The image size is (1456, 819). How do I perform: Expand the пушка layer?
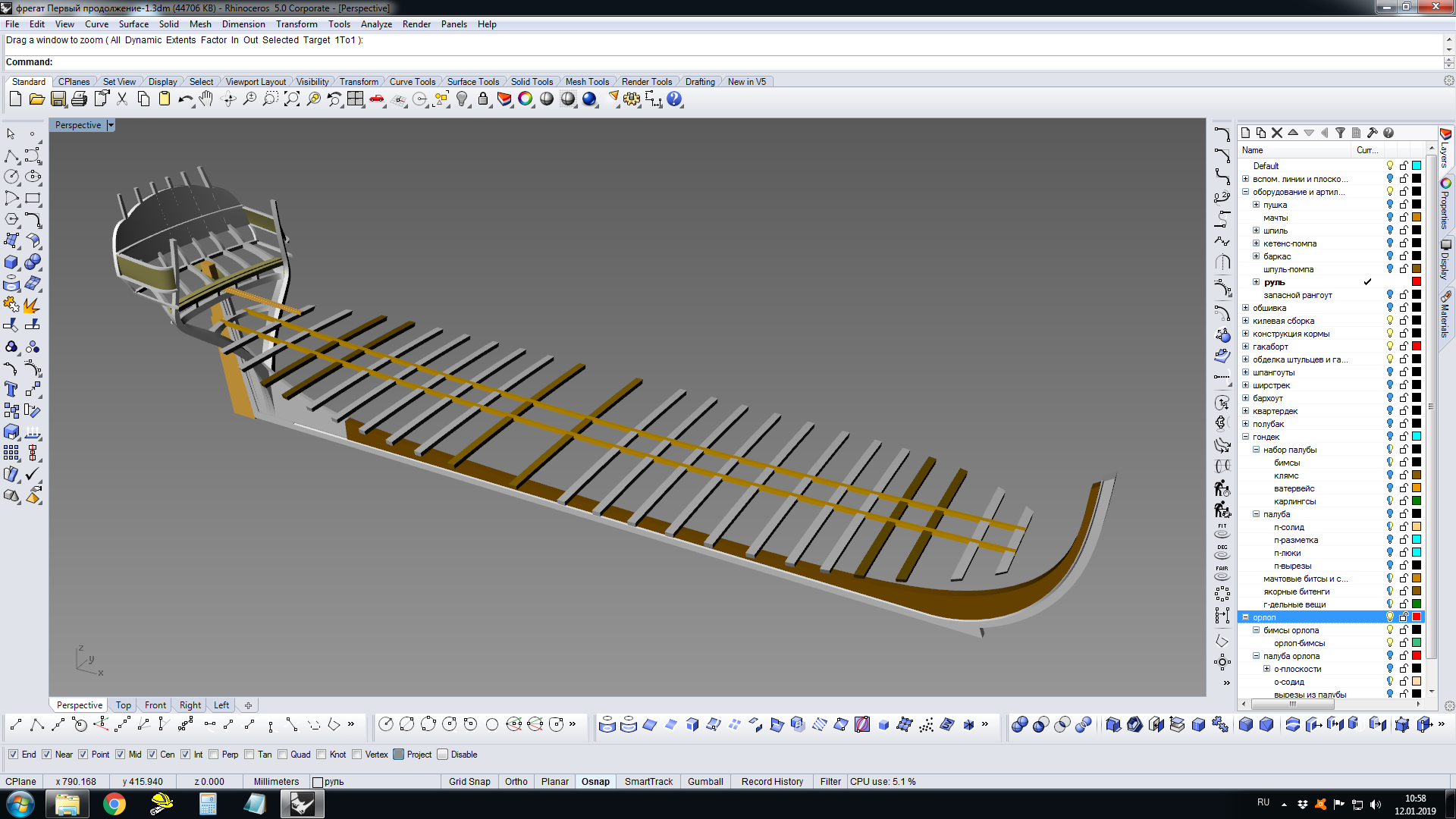(x=1256, y=205)
